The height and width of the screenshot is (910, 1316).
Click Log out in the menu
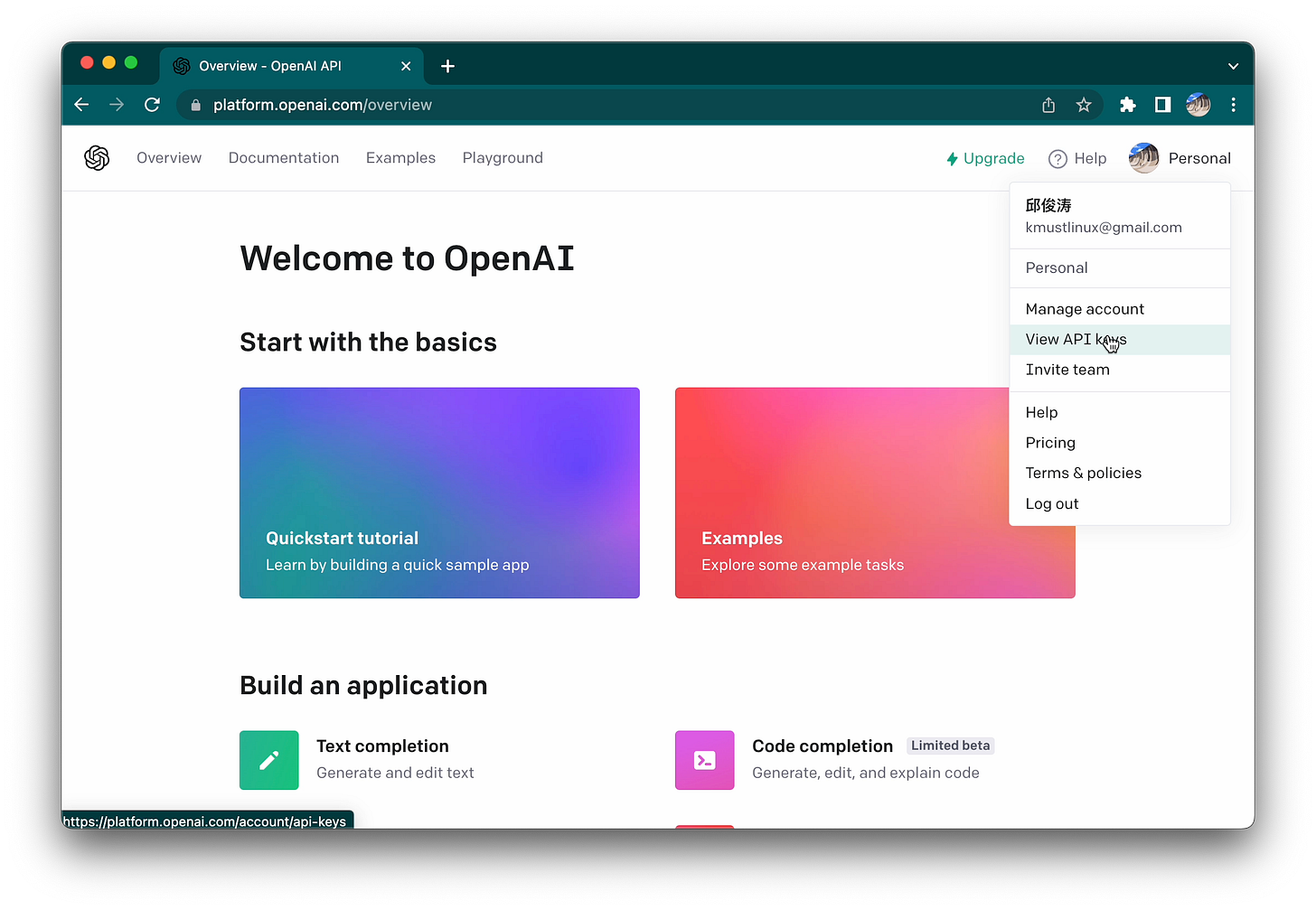pos(1120,504)
